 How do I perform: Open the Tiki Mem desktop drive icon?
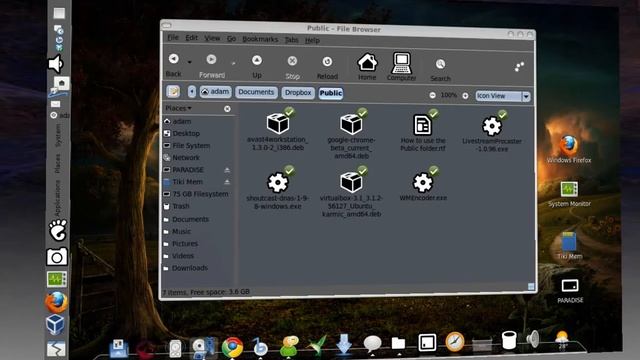(569, 246)
